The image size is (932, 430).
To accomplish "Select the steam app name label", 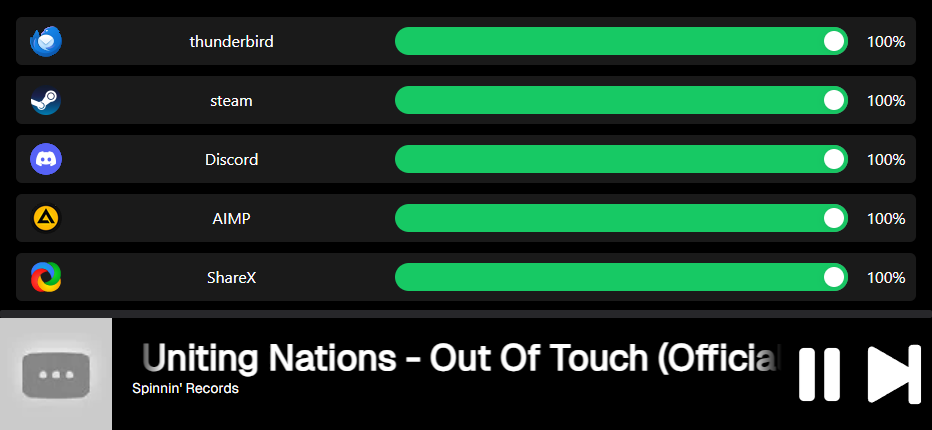I will pos(231,101).
